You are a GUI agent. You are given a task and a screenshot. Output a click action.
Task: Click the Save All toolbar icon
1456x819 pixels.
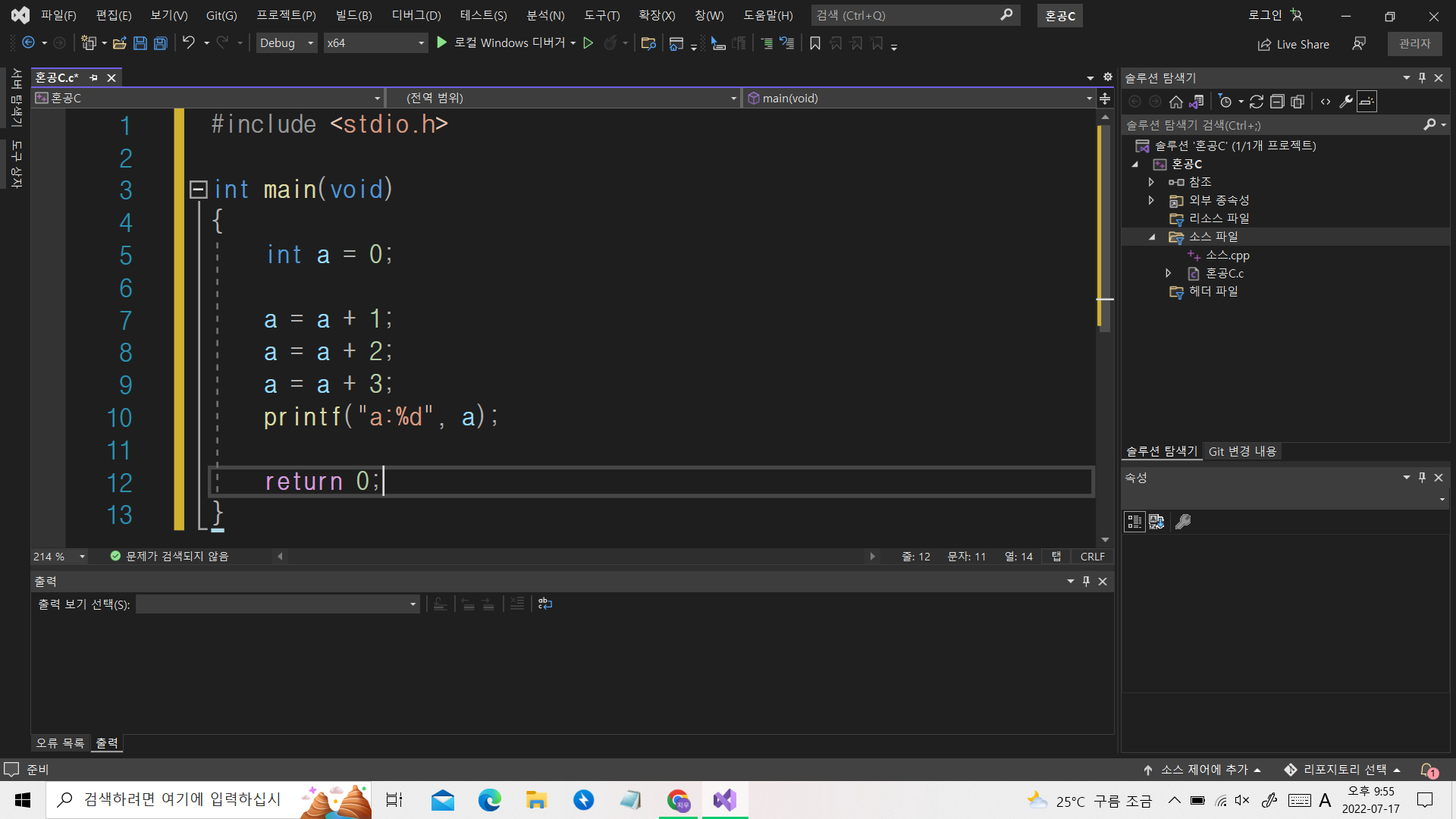click(x=161, y=43)
